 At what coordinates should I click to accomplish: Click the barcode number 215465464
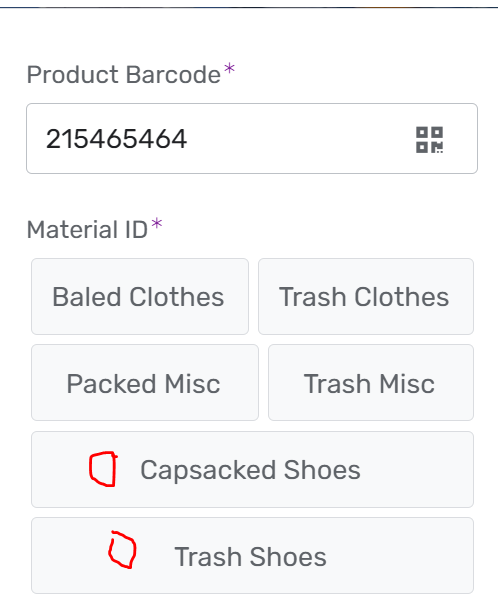coord(116,139)
